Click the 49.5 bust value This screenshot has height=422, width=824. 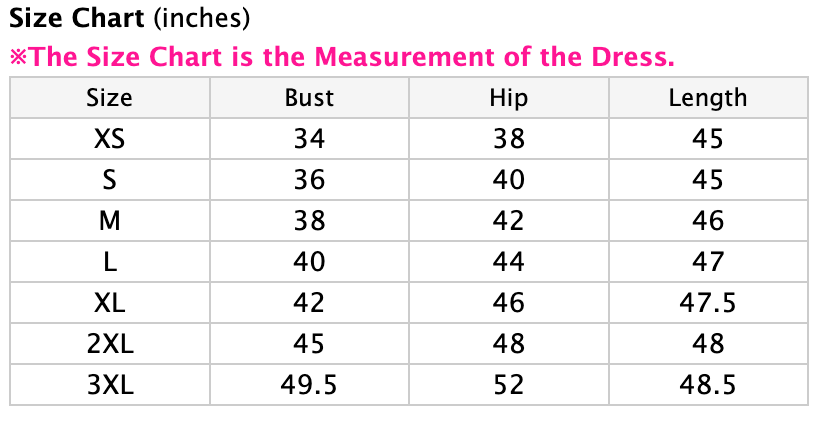(309, 385)
